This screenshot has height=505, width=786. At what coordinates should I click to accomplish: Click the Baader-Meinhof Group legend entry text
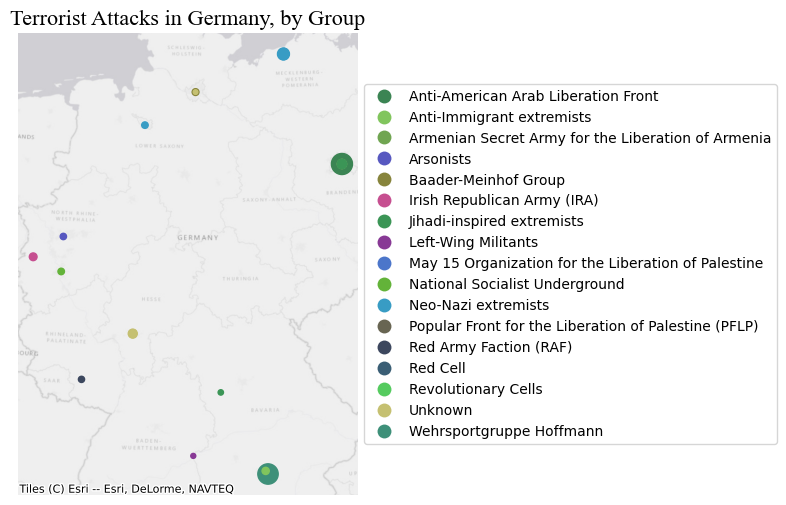pos(486,180)
